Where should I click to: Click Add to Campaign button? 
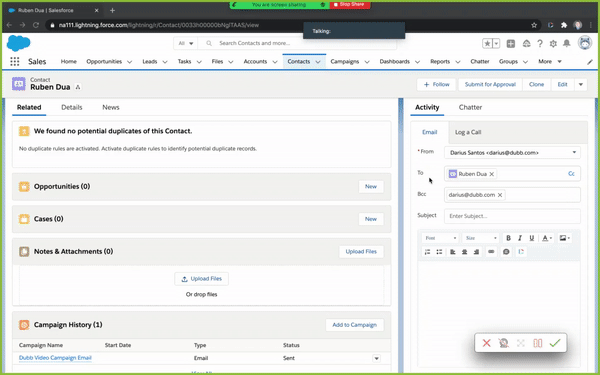354,325
